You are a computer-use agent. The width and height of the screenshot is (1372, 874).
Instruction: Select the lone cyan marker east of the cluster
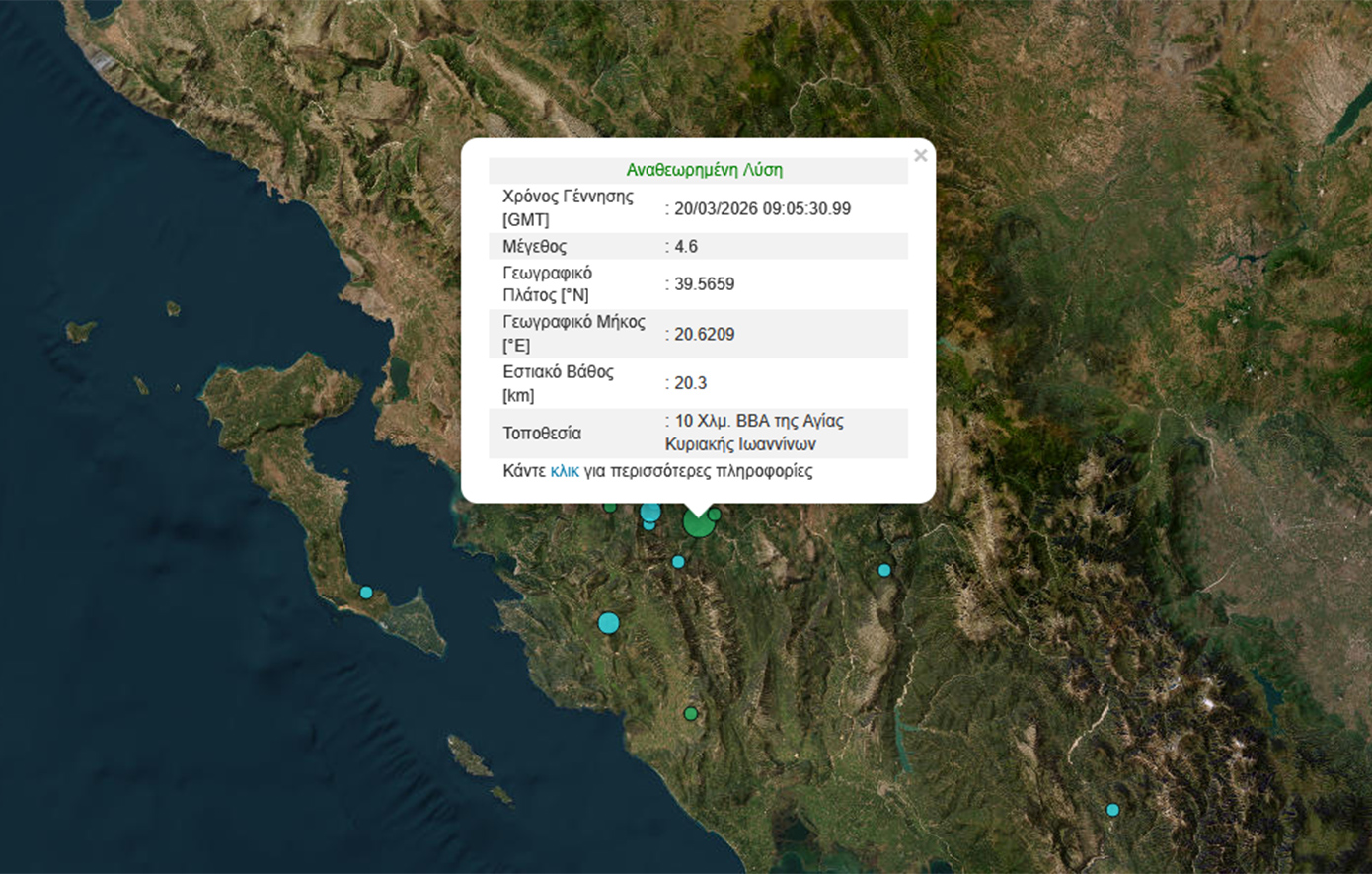pos(884,570)
